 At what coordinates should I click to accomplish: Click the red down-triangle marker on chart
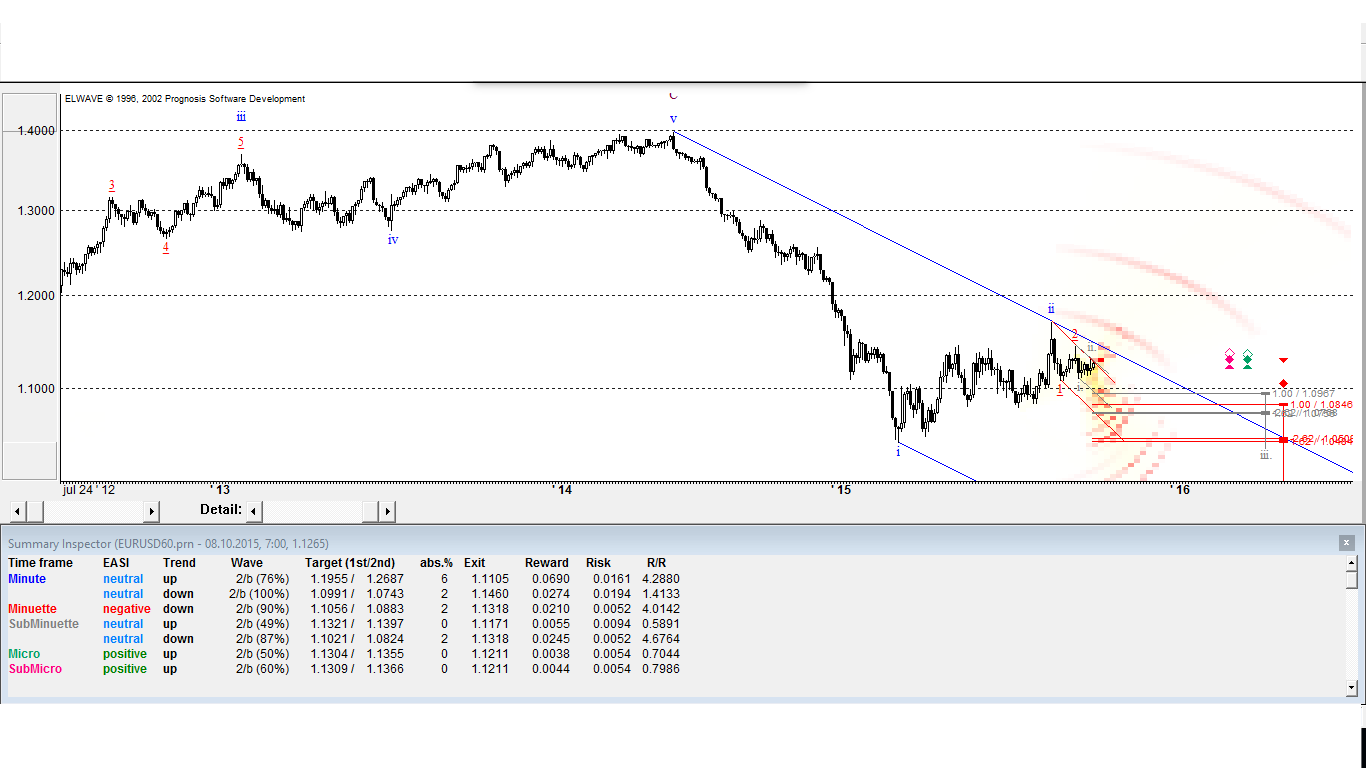1283,360
